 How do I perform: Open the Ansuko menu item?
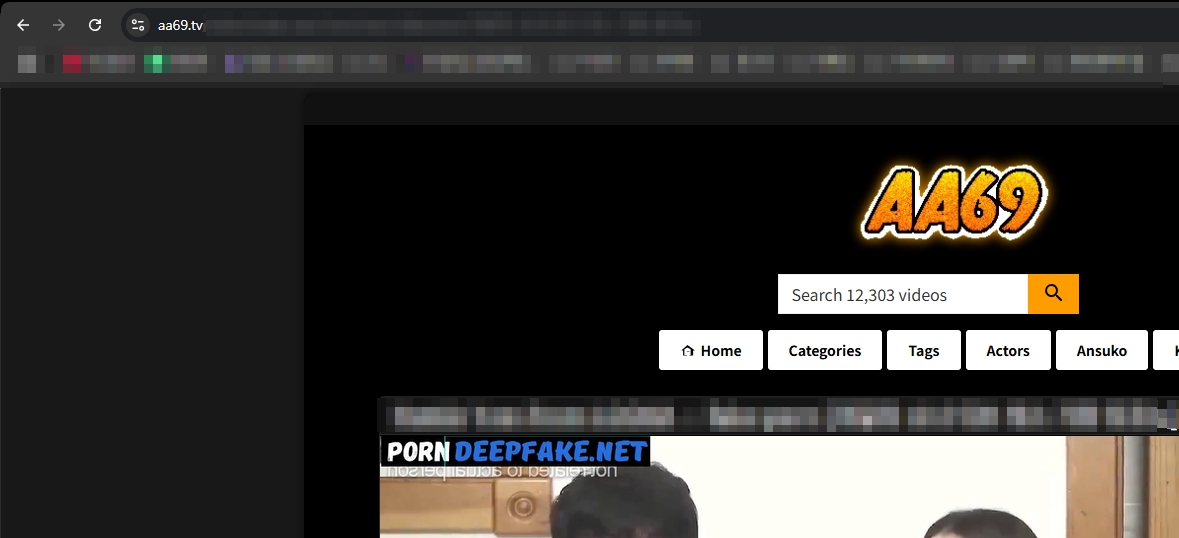[1102, 350]
